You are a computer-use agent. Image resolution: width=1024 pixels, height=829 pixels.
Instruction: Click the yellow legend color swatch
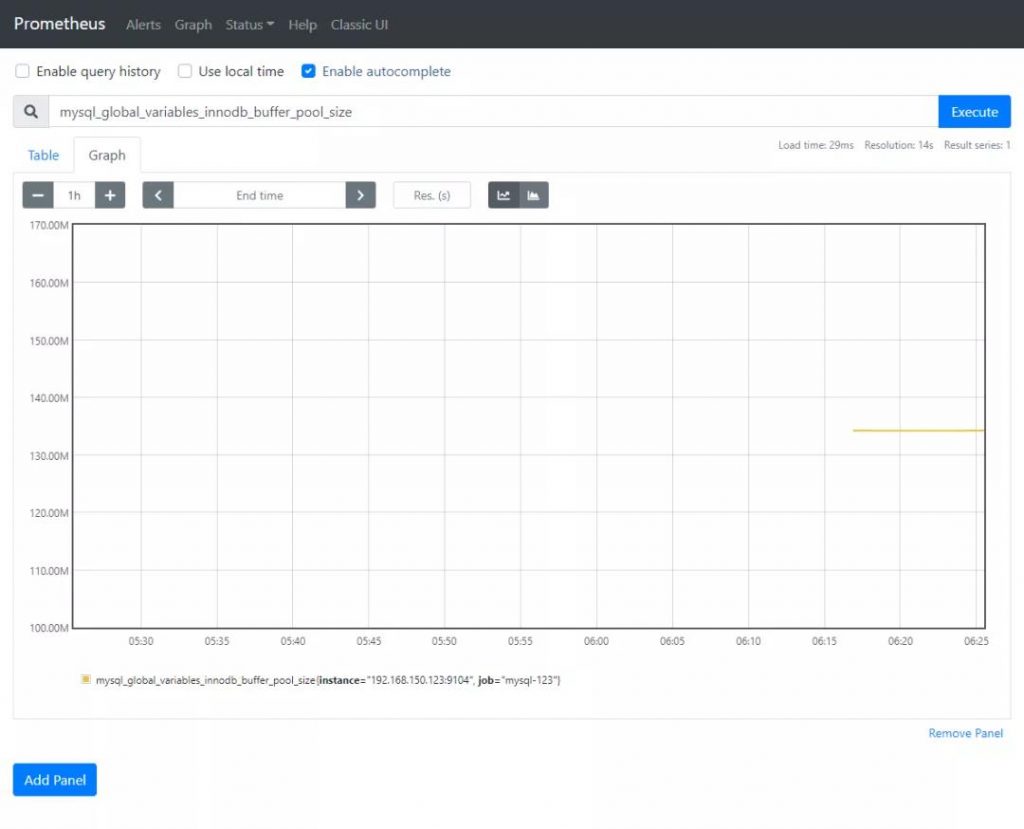[86, 679]
